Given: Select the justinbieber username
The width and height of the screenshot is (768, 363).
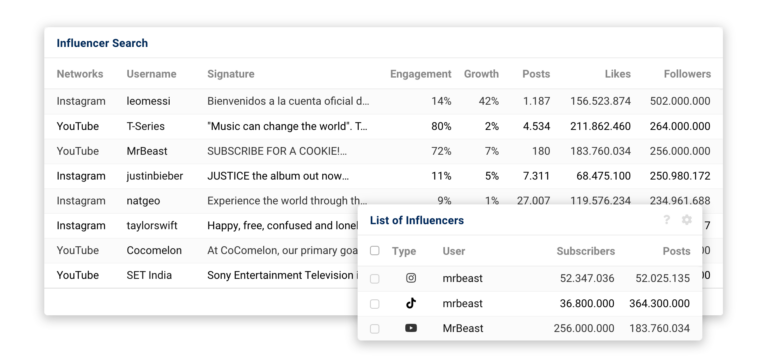Looking at the screenshot, I should (155, 176).
